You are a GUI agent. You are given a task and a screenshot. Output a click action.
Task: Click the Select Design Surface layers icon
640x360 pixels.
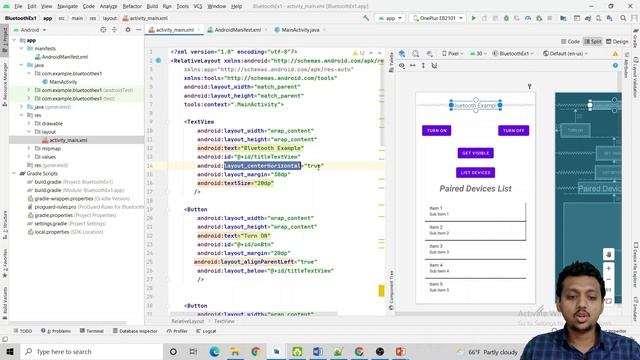pos(402,53)
